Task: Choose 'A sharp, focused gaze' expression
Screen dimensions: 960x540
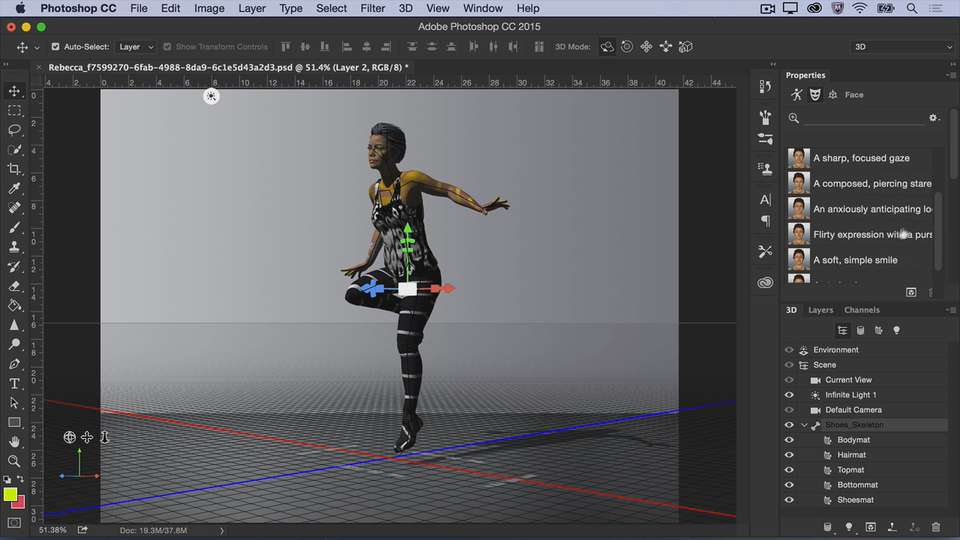Action: (x=860, y=158)
